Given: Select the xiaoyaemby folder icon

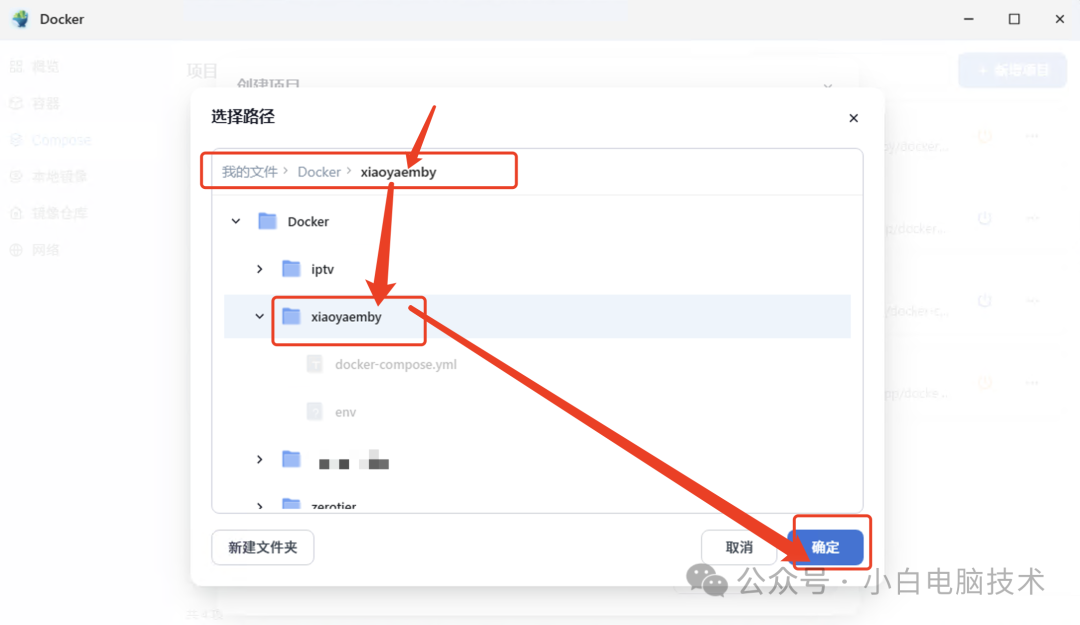Looking at the screenshot, I should 291,316.
